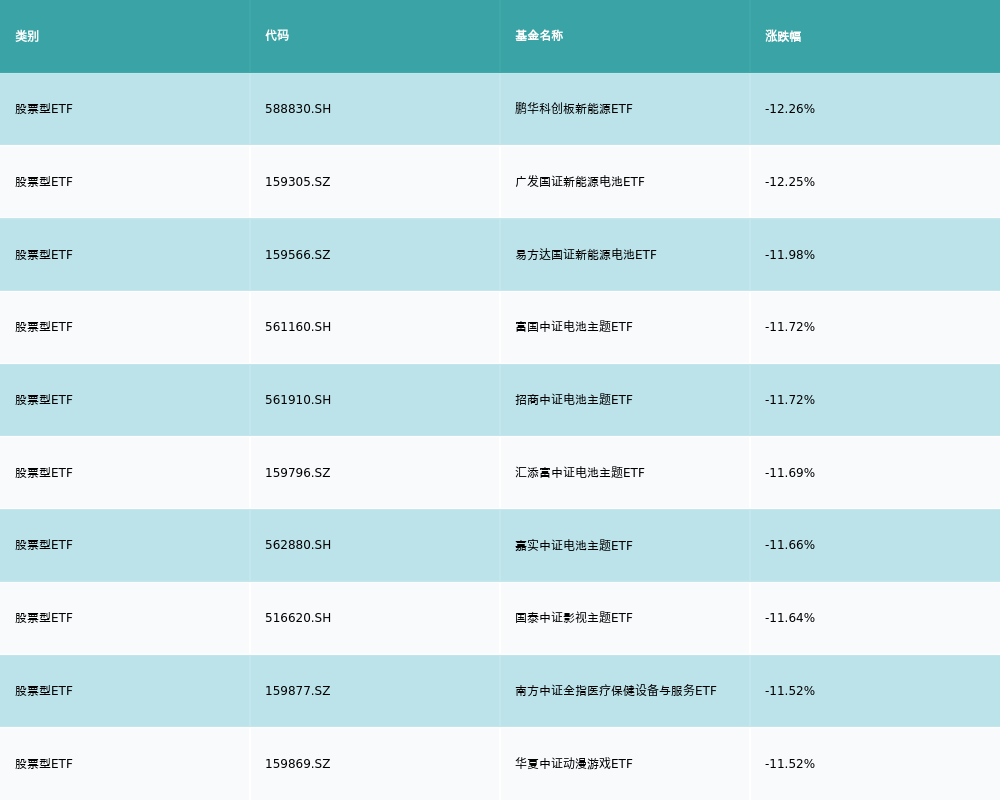The width and height of the screenshot is (1000, 800).
Task: Click 股票型ETF in the 159877.SZ row
Action: point(44,691)
